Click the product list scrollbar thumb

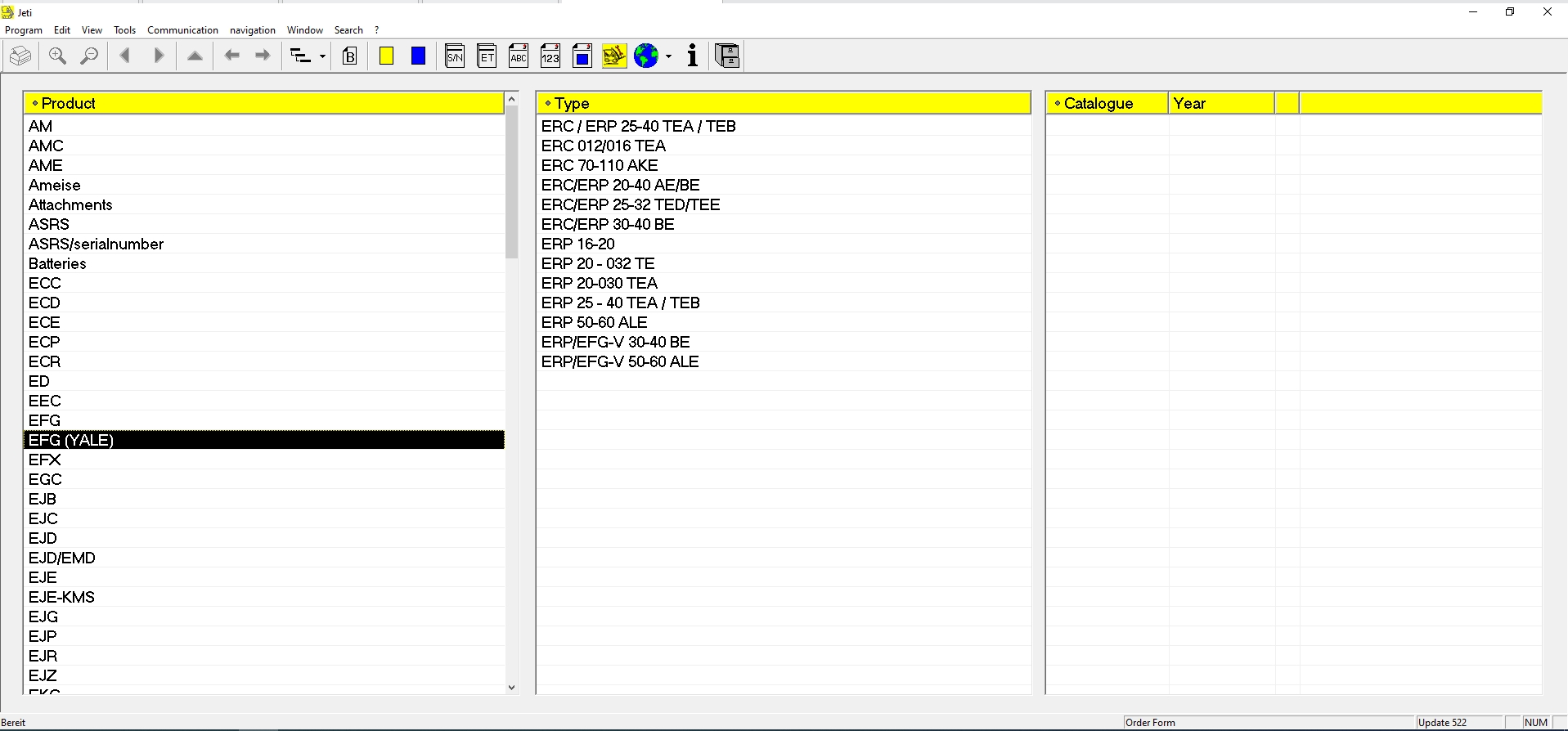[512, 182]
